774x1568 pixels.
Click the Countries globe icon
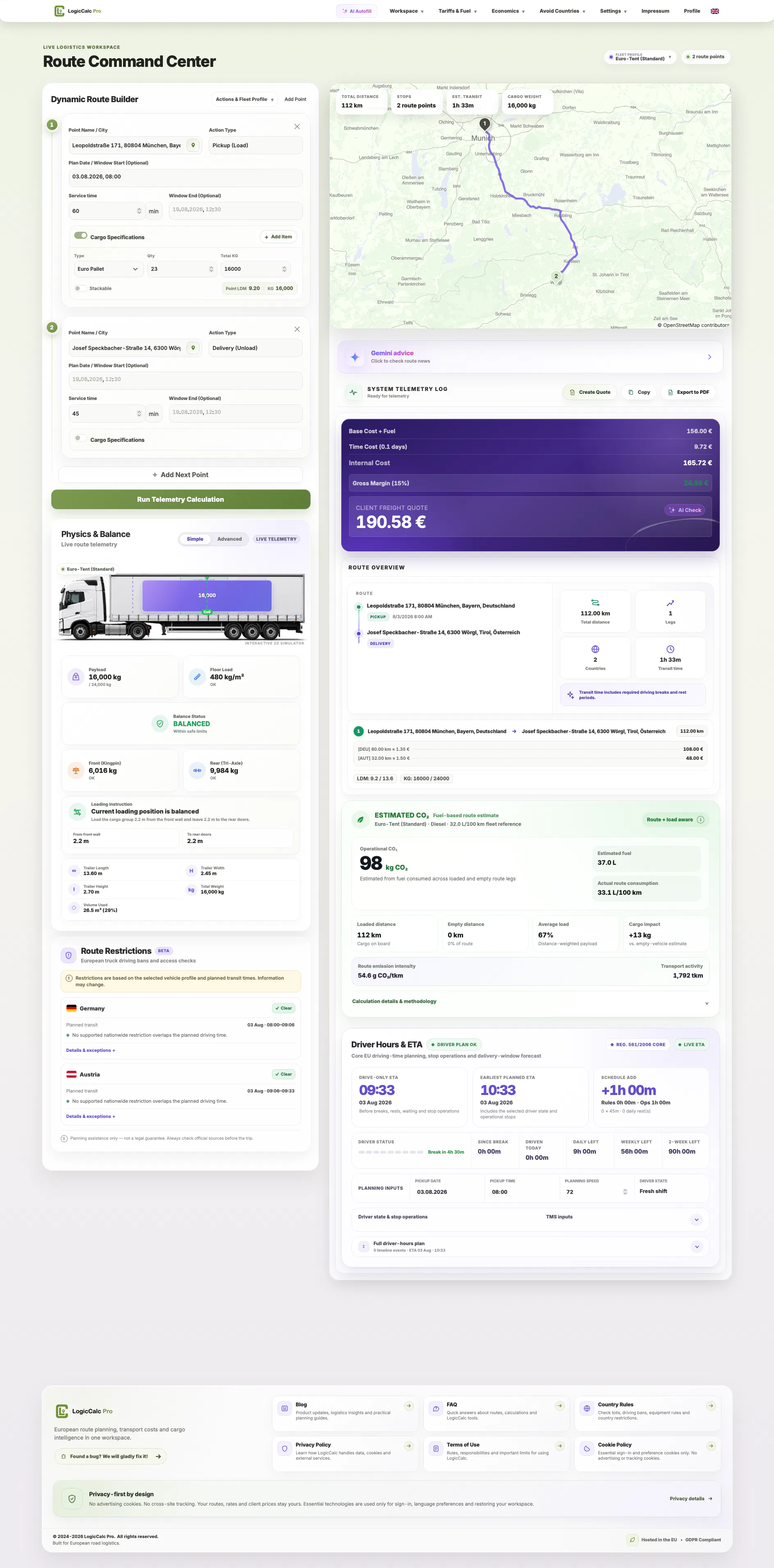pos(595,649)
